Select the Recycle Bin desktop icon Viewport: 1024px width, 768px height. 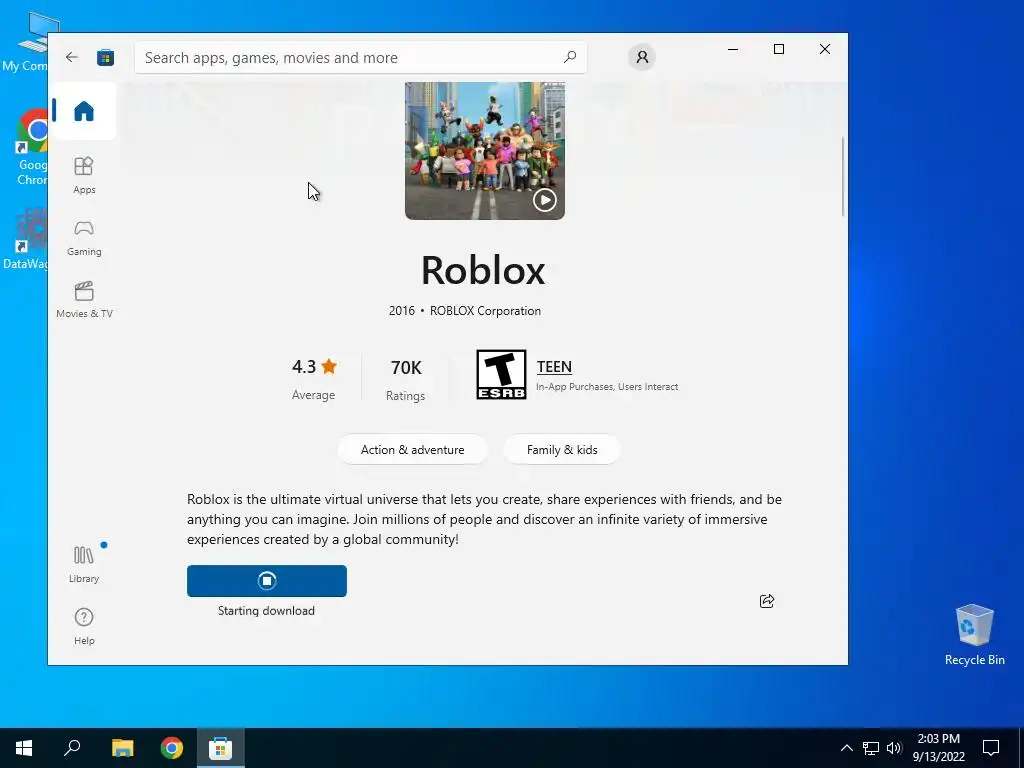pyautogui.click(x=974, y=635)
